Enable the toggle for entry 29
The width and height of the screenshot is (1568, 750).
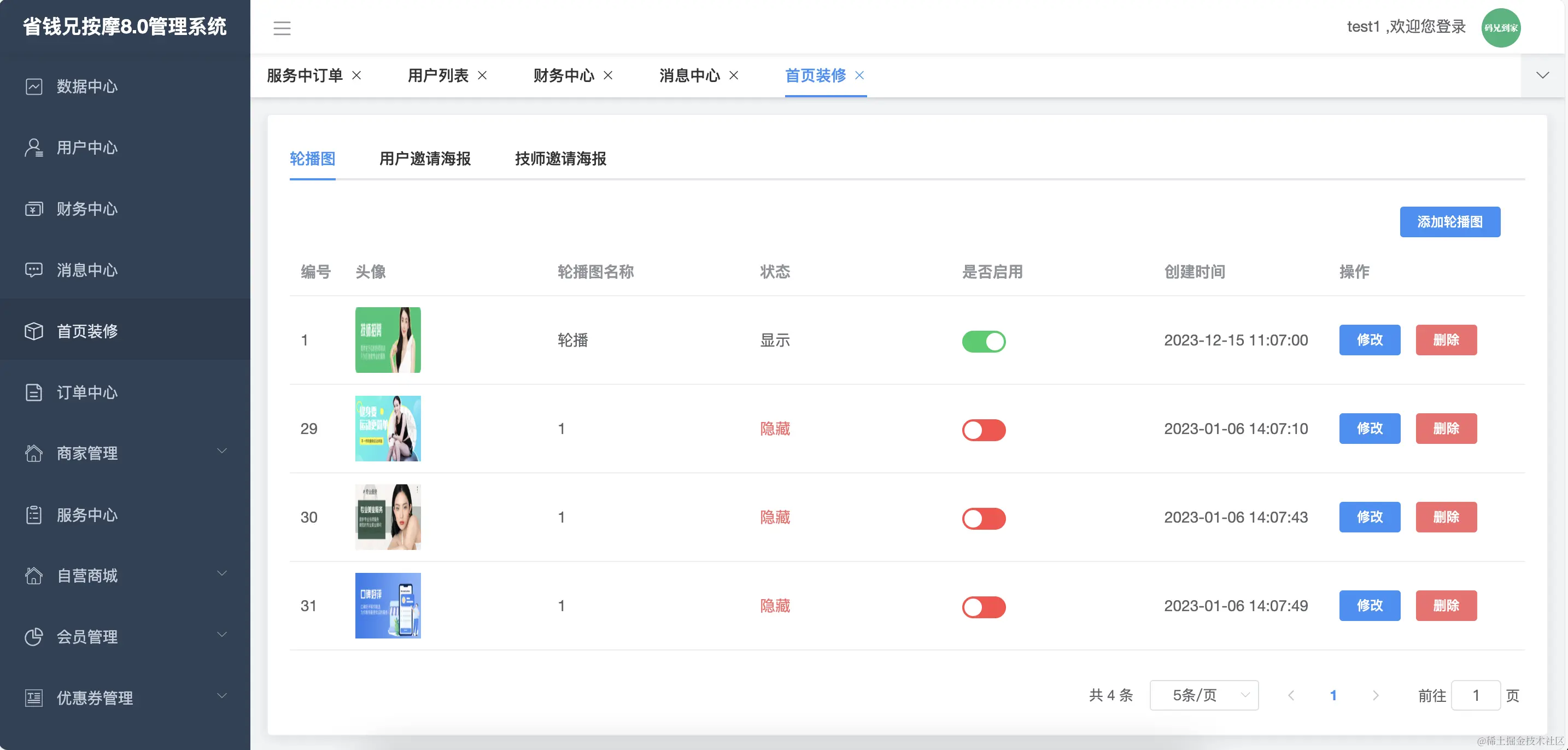984,429
